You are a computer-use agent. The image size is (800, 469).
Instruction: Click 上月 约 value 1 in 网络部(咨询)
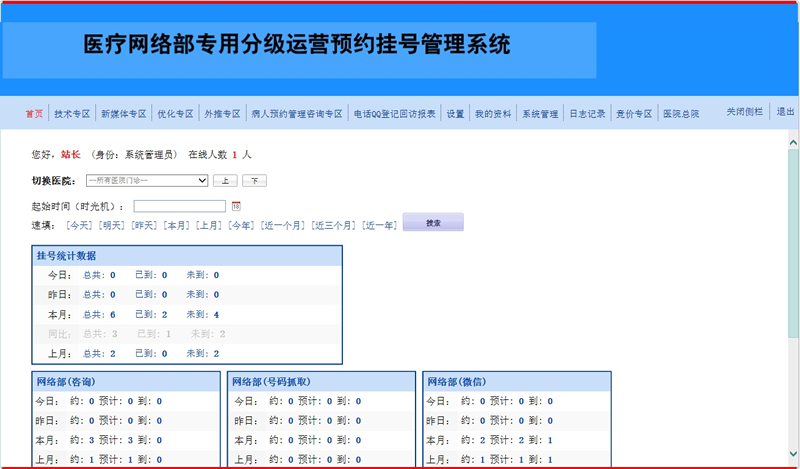(92, 460)
